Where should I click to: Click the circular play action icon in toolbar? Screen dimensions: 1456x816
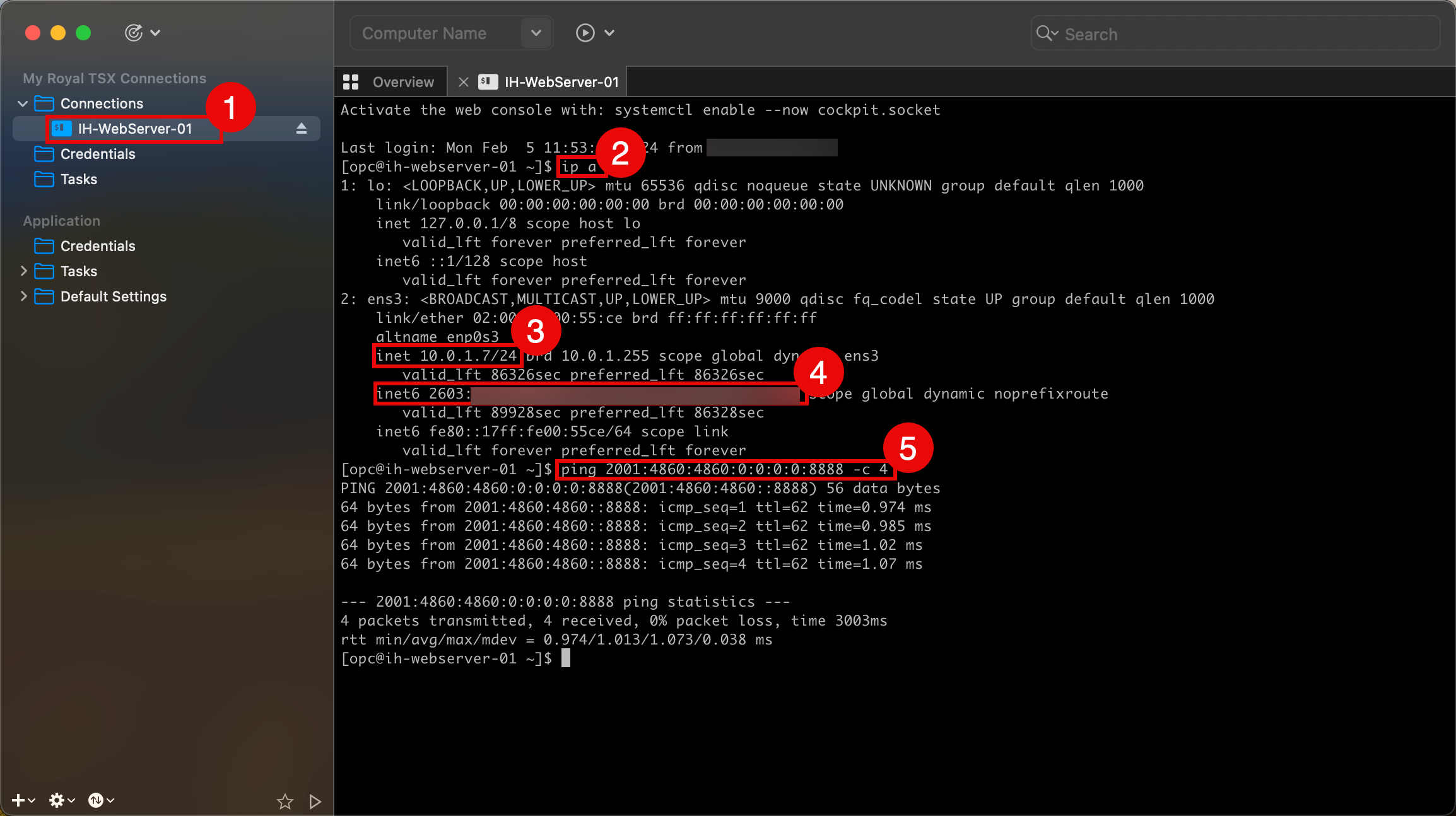coord(585,33)
